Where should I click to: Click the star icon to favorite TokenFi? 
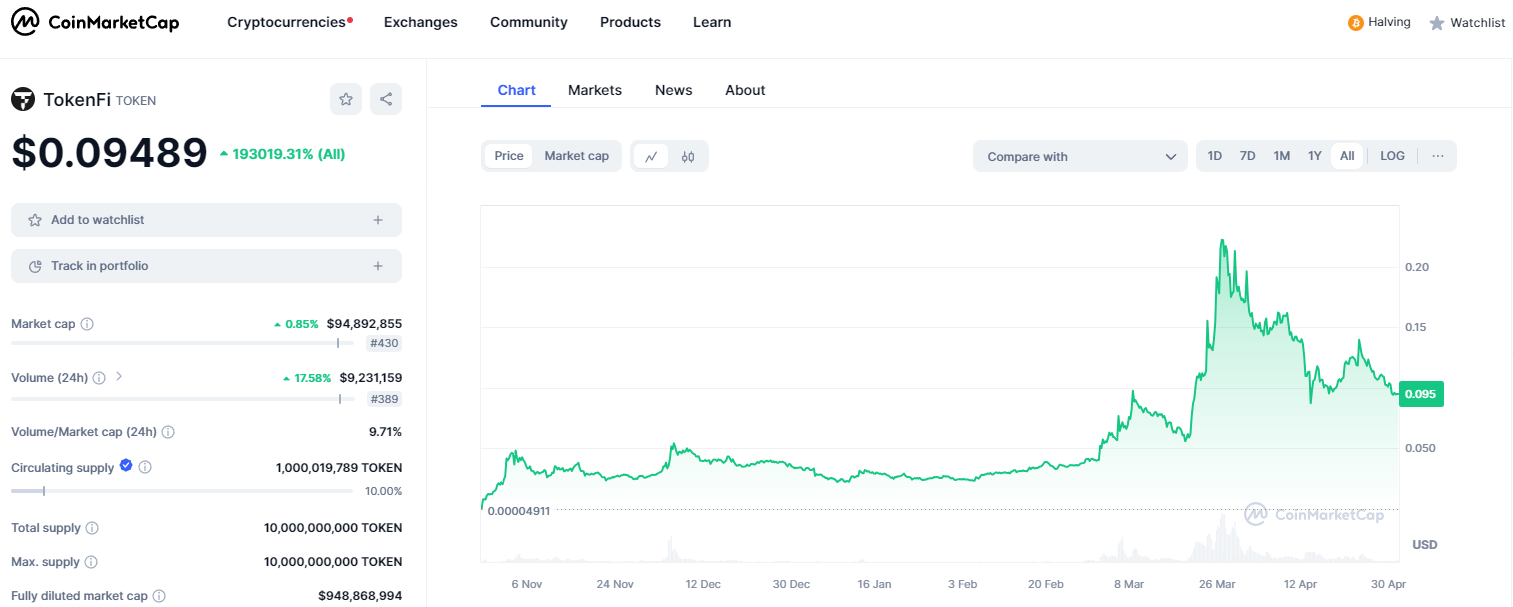[x=346, y=99]
